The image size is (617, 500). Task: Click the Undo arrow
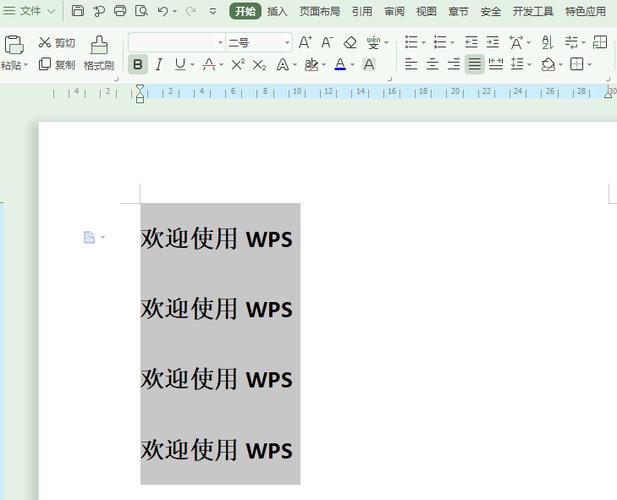click(163, 11)
